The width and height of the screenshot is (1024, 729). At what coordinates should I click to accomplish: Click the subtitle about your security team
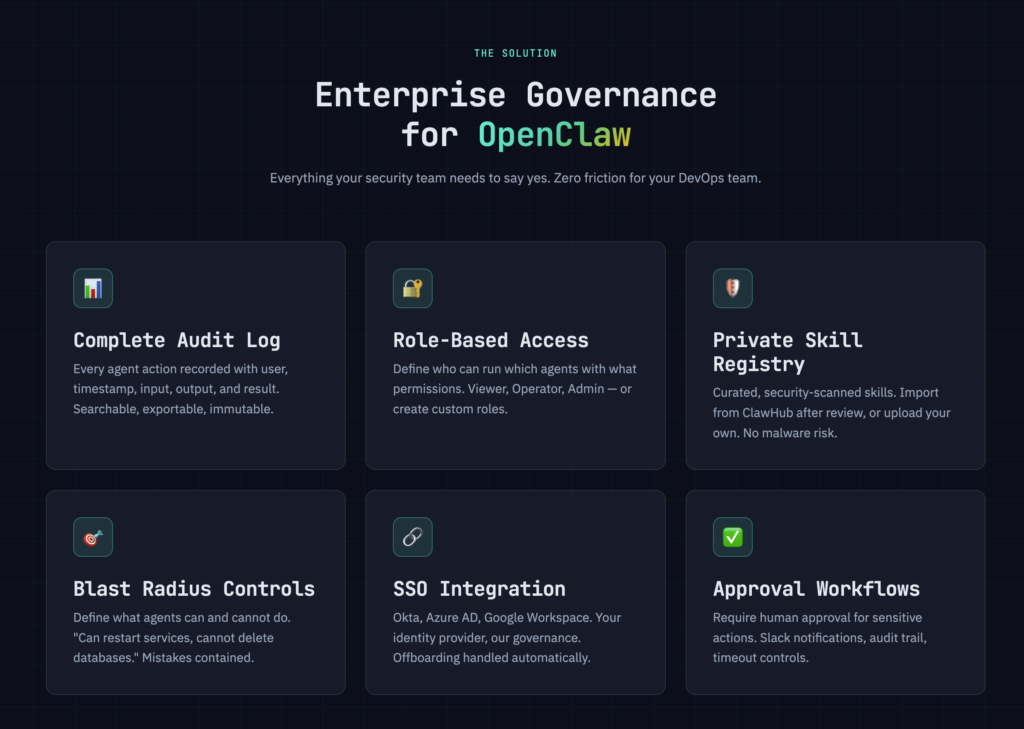tap(515, 178)
